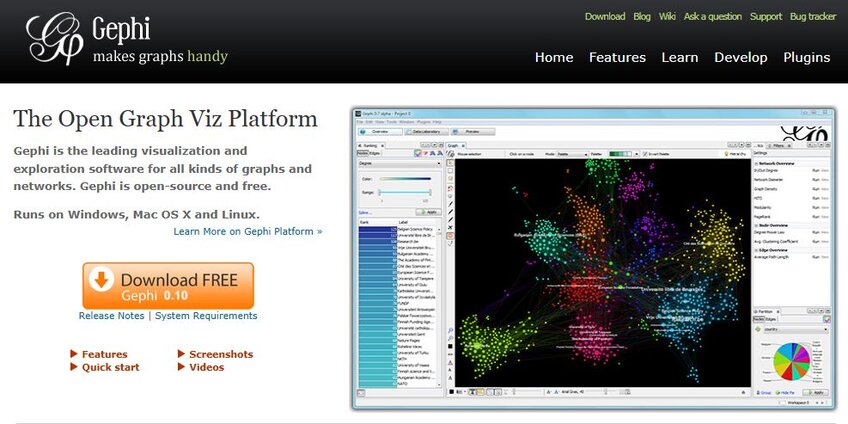Open the Quick start link
Image resolution: width=848 pixels, height=424 pixels.
click(110, 367)
